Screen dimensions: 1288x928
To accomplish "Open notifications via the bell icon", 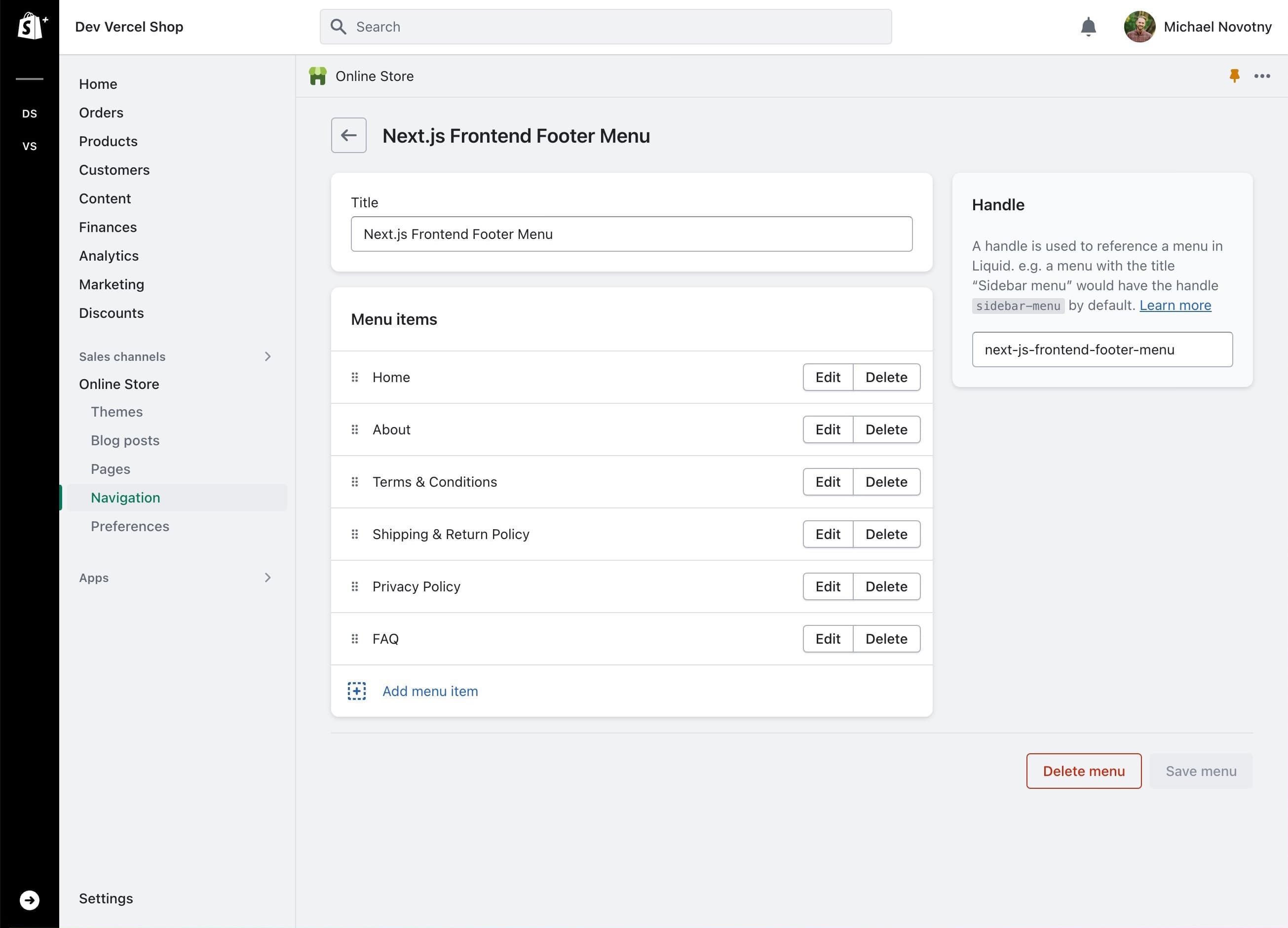I will 1089,26.
